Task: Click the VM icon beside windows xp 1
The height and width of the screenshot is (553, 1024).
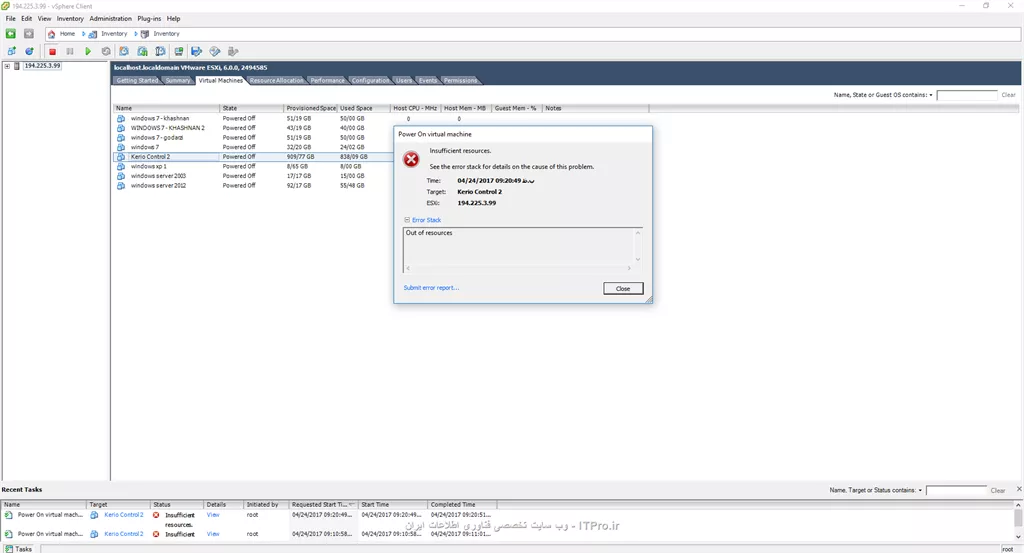Action: (x=121, y=166)
